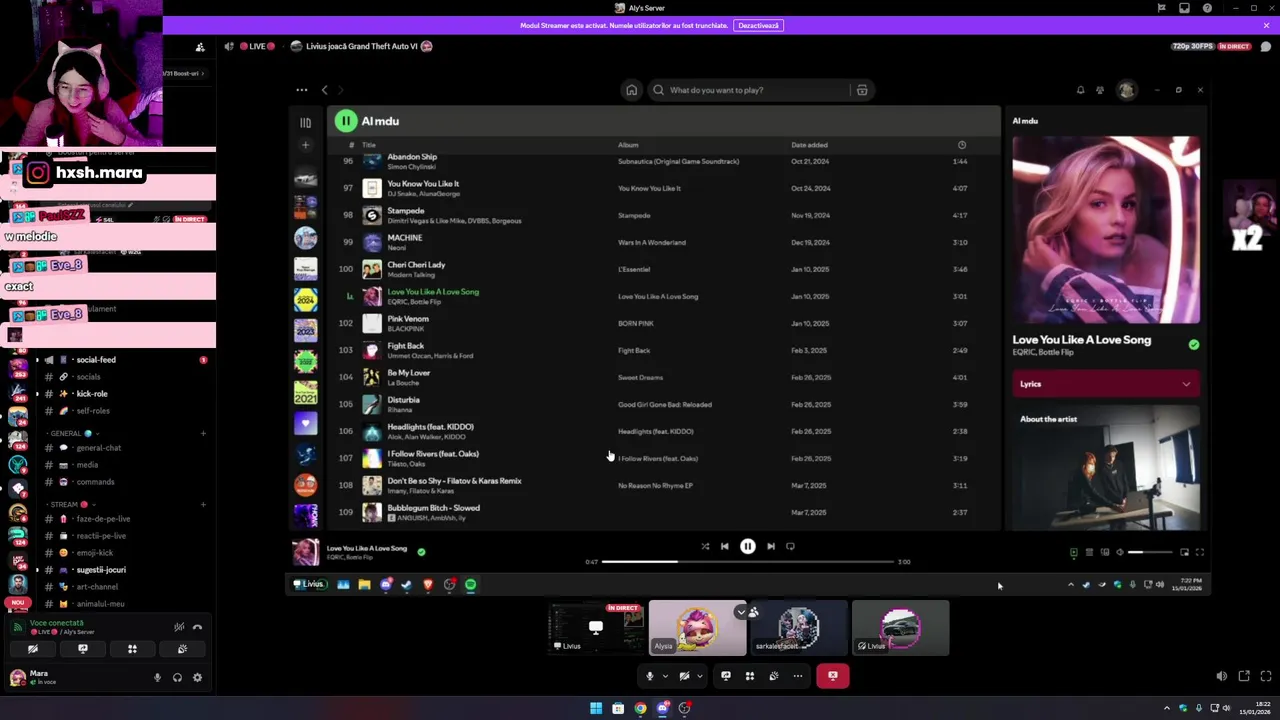1280x720 pixels.
Task: Pause the Al mdu playlist green button
Action: [x=345, y=121]
